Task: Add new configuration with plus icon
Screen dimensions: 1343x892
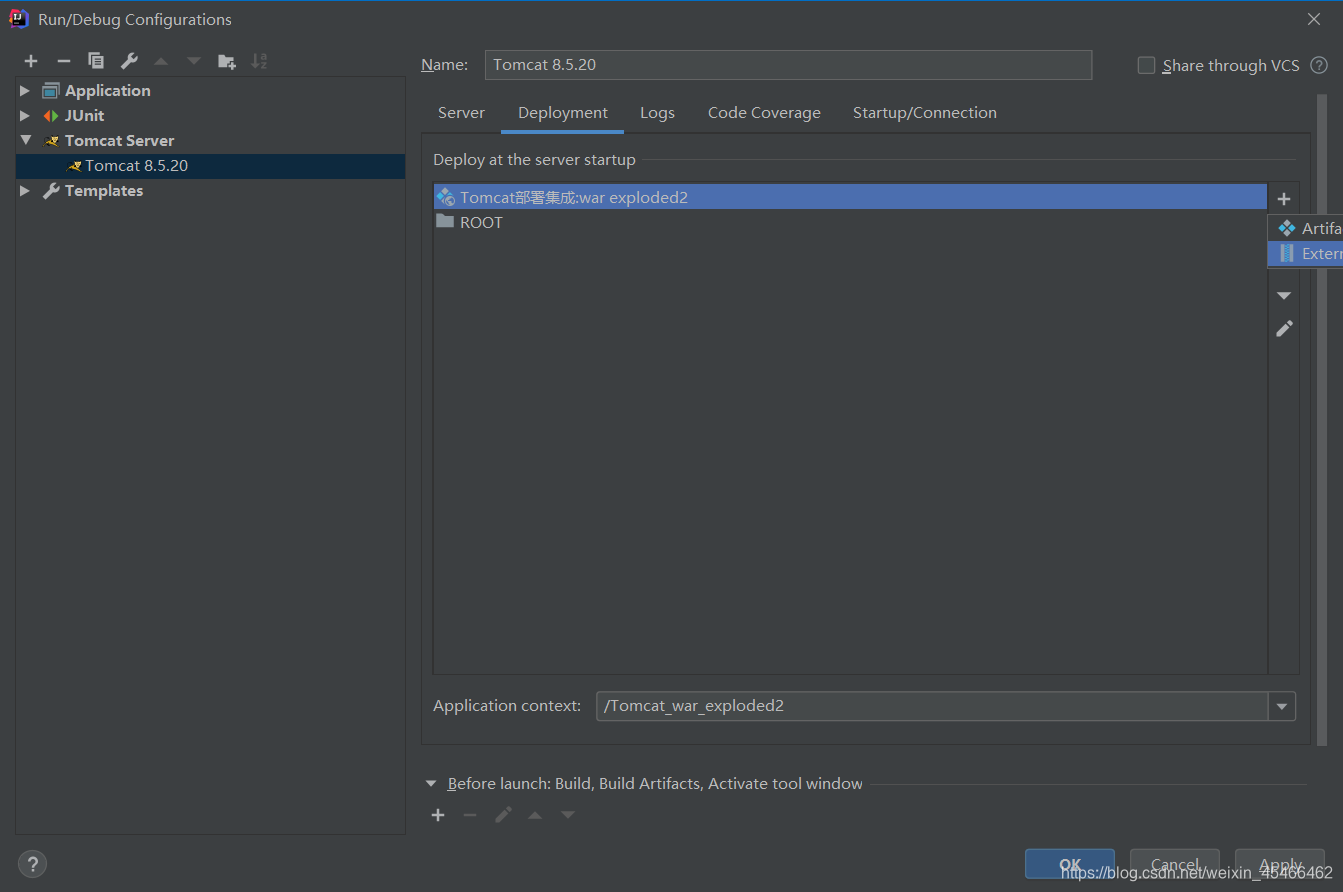Action: (x=31, y=61)
